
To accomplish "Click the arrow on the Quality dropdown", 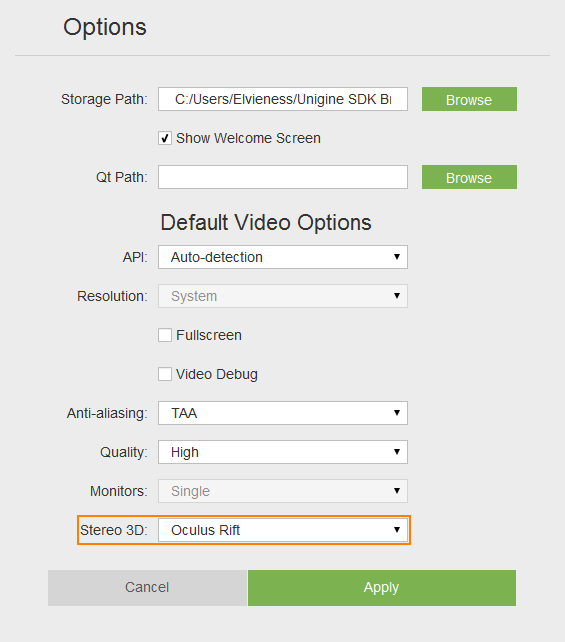I will point(397,452).
